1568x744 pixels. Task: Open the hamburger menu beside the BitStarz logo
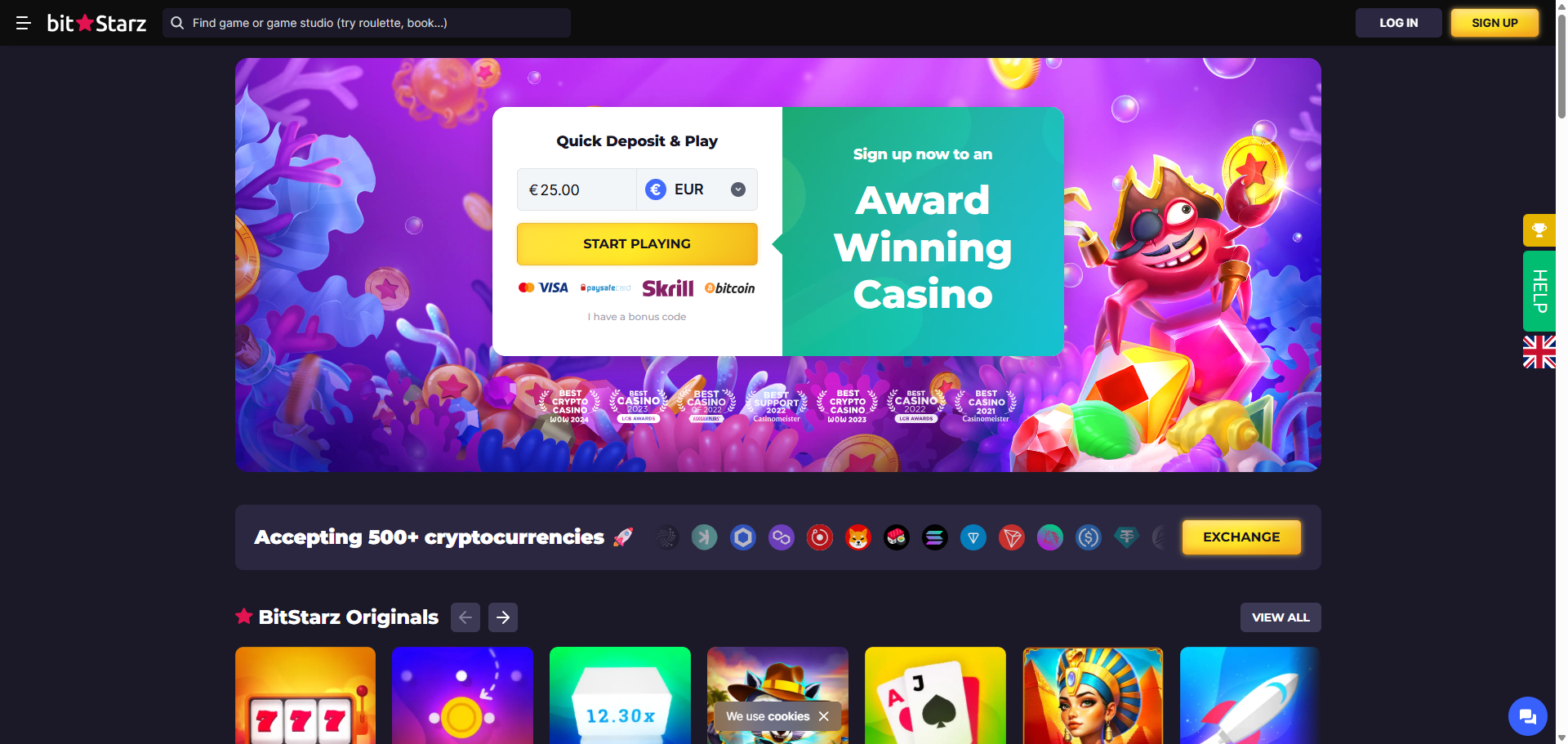(x=24, y=23)
